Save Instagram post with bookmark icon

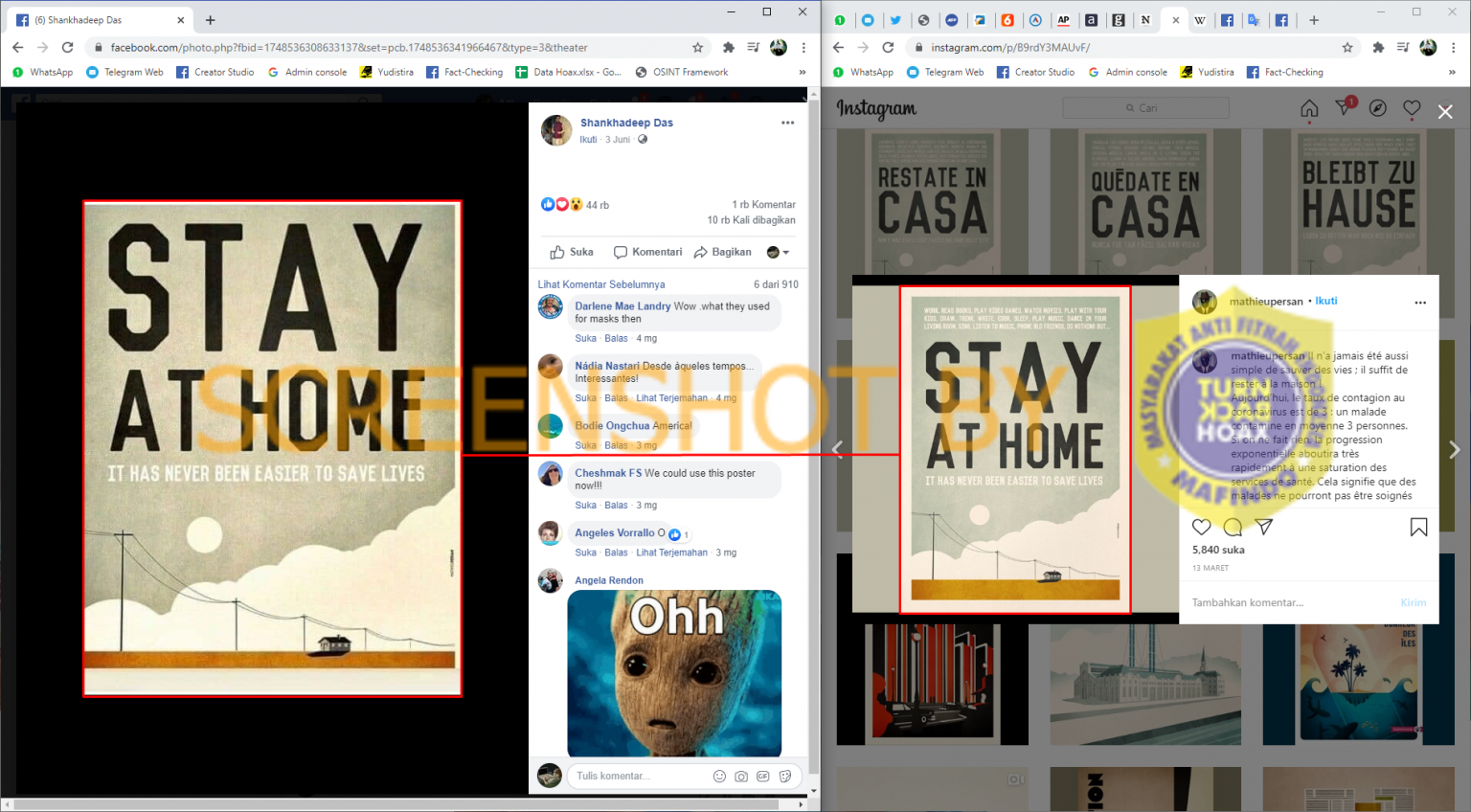point(1418,527)
